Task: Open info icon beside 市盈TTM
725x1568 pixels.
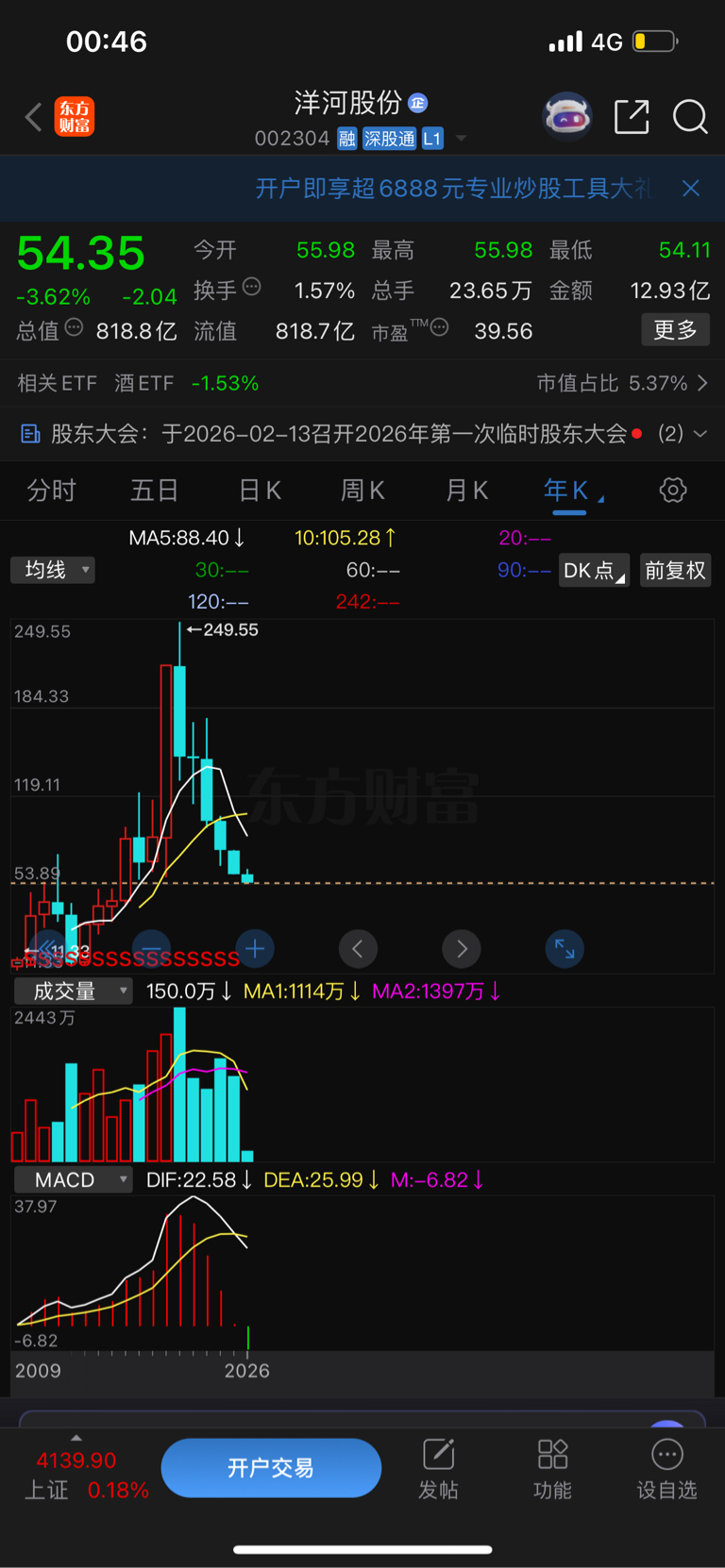Action: 440,328
